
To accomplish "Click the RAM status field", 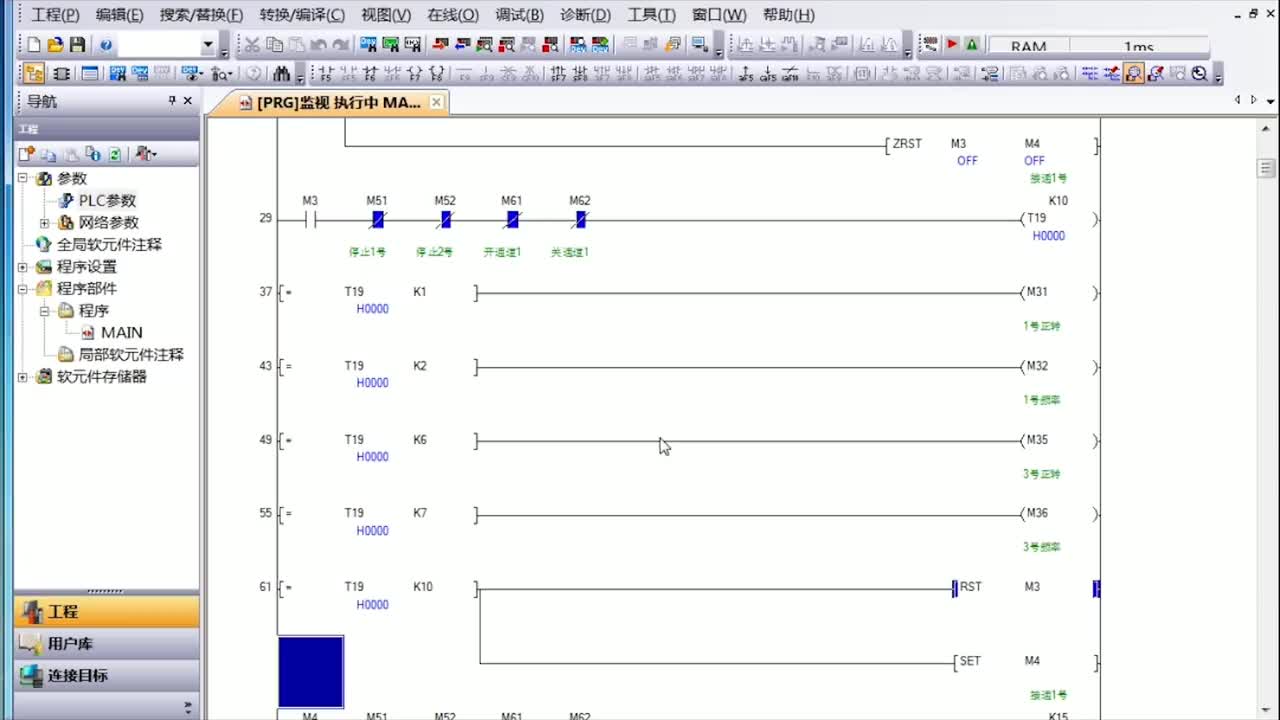I will point(1028,46).
